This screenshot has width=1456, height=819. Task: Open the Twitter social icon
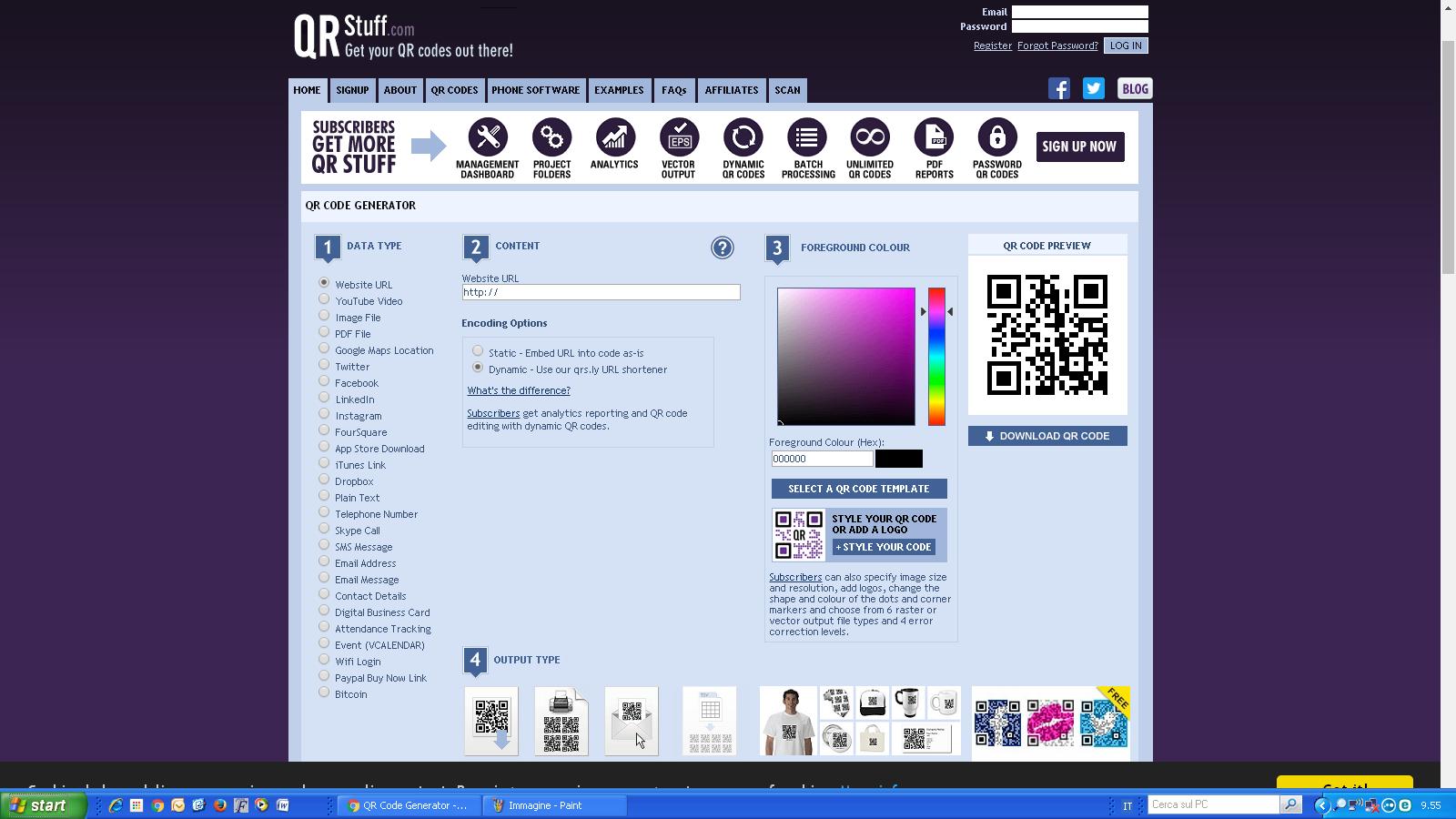click(1093, 88)
